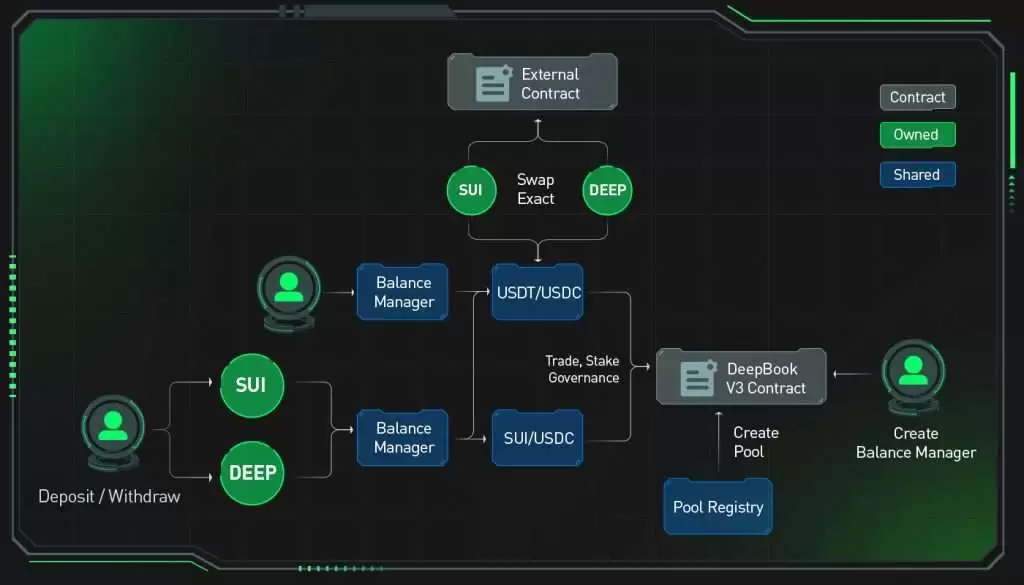Click the green SUI token circle near Swap Exact

pos(471,190)
